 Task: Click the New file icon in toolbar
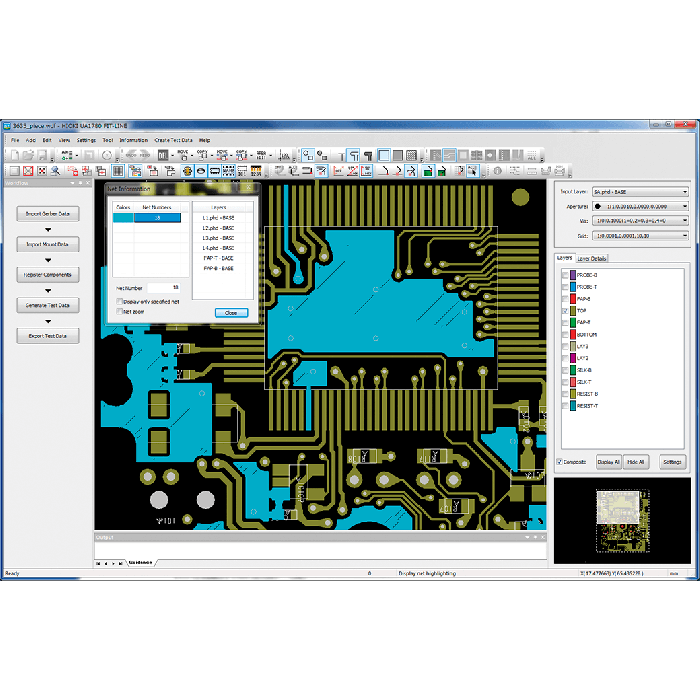[x=14, y=155]
